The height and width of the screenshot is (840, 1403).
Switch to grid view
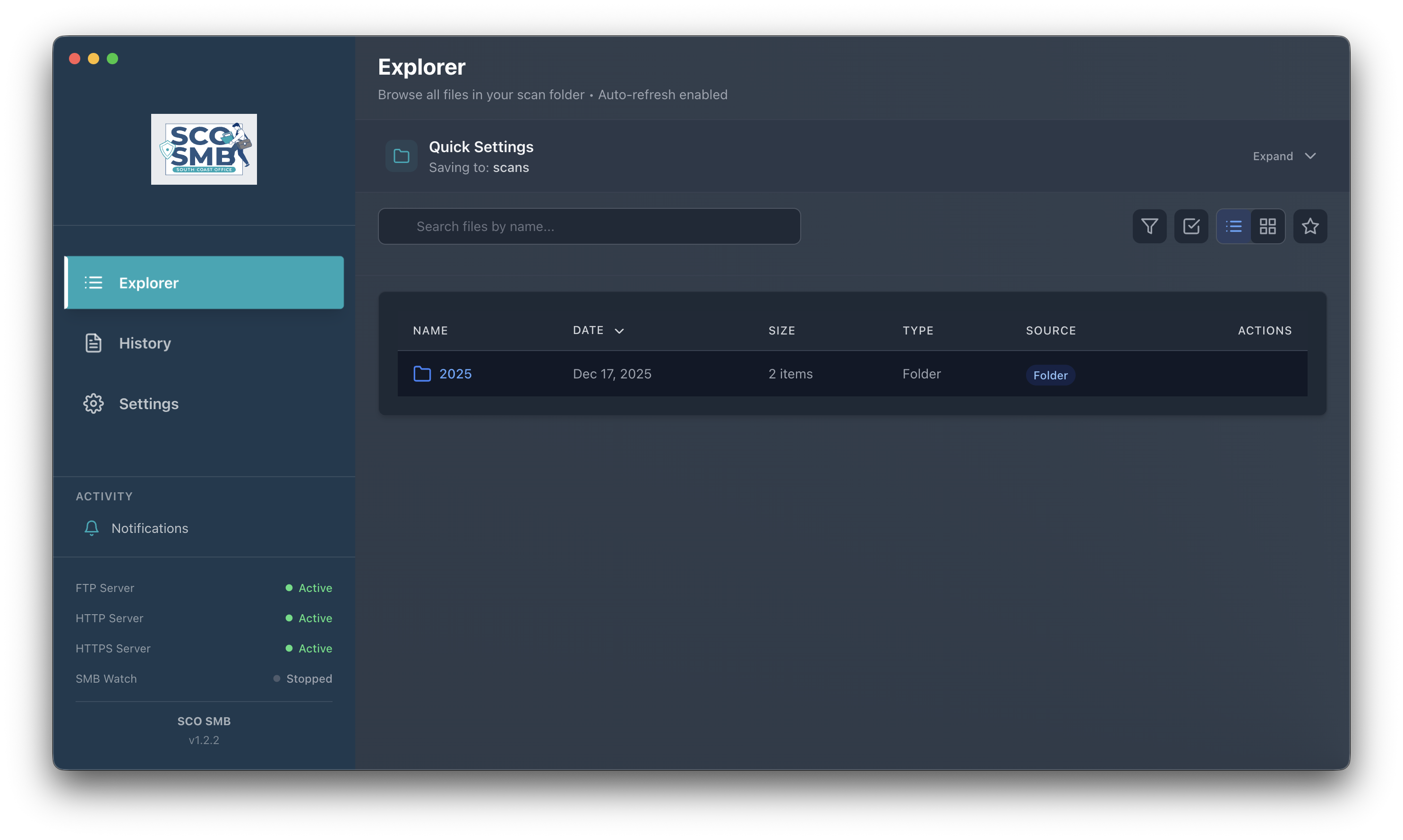click(x=1268, y=226)
